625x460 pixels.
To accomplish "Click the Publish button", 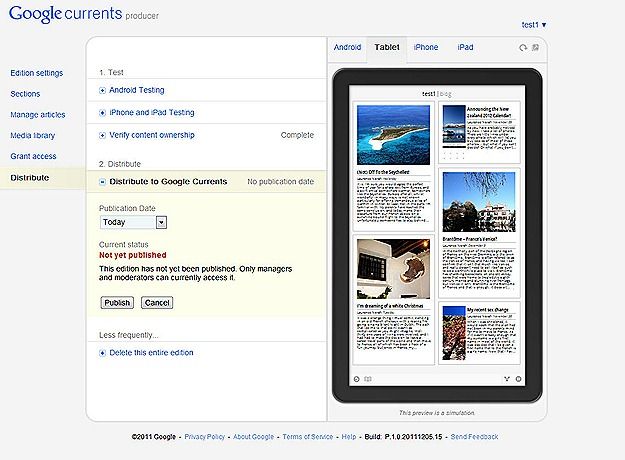I will point(117,303).
